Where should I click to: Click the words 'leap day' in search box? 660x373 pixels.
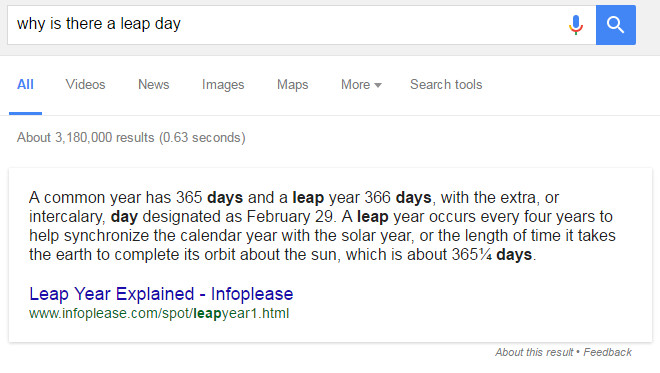[x=151, y=24]
